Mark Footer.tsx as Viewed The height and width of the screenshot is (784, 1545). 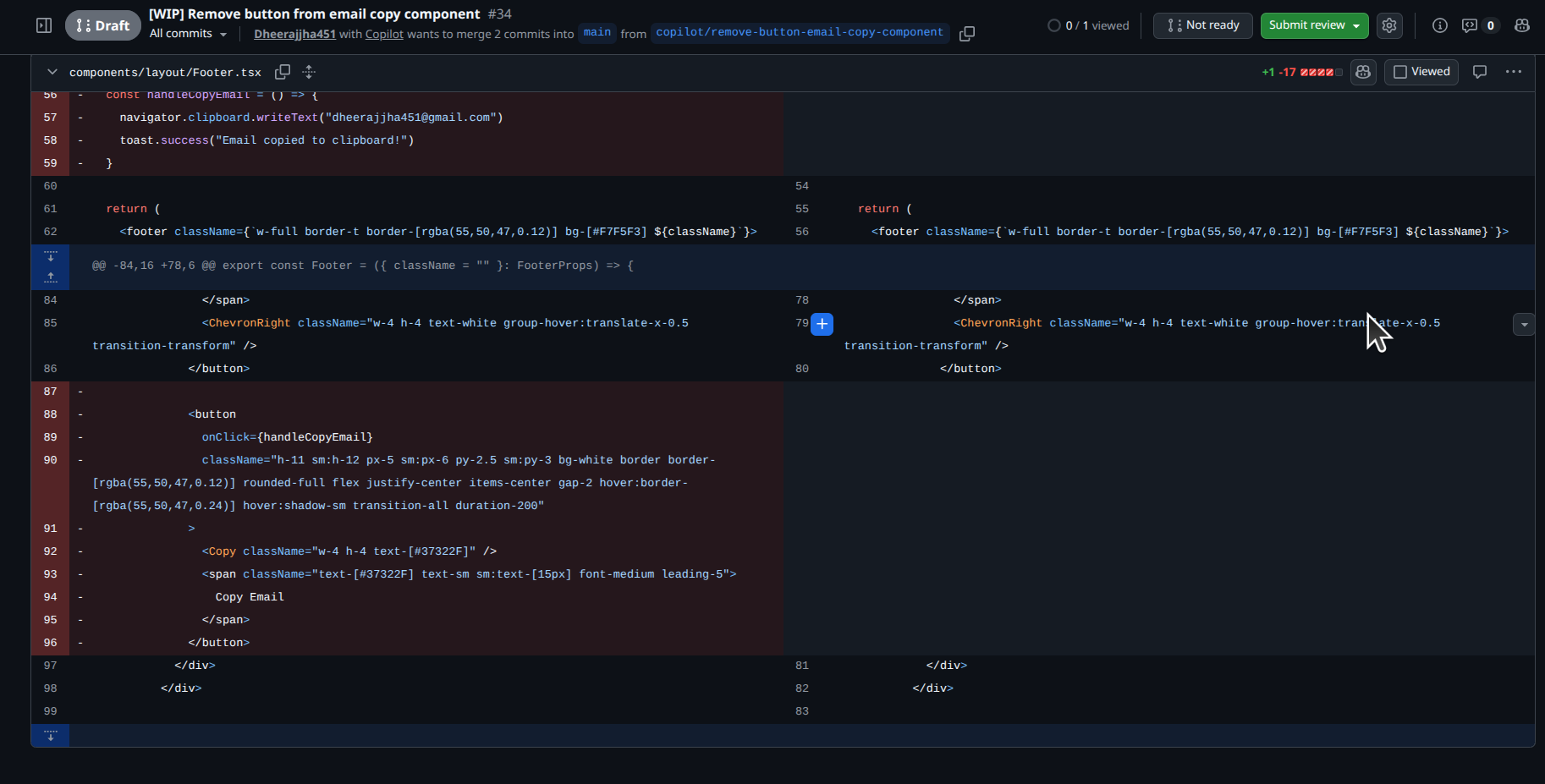pos(1421,72)
